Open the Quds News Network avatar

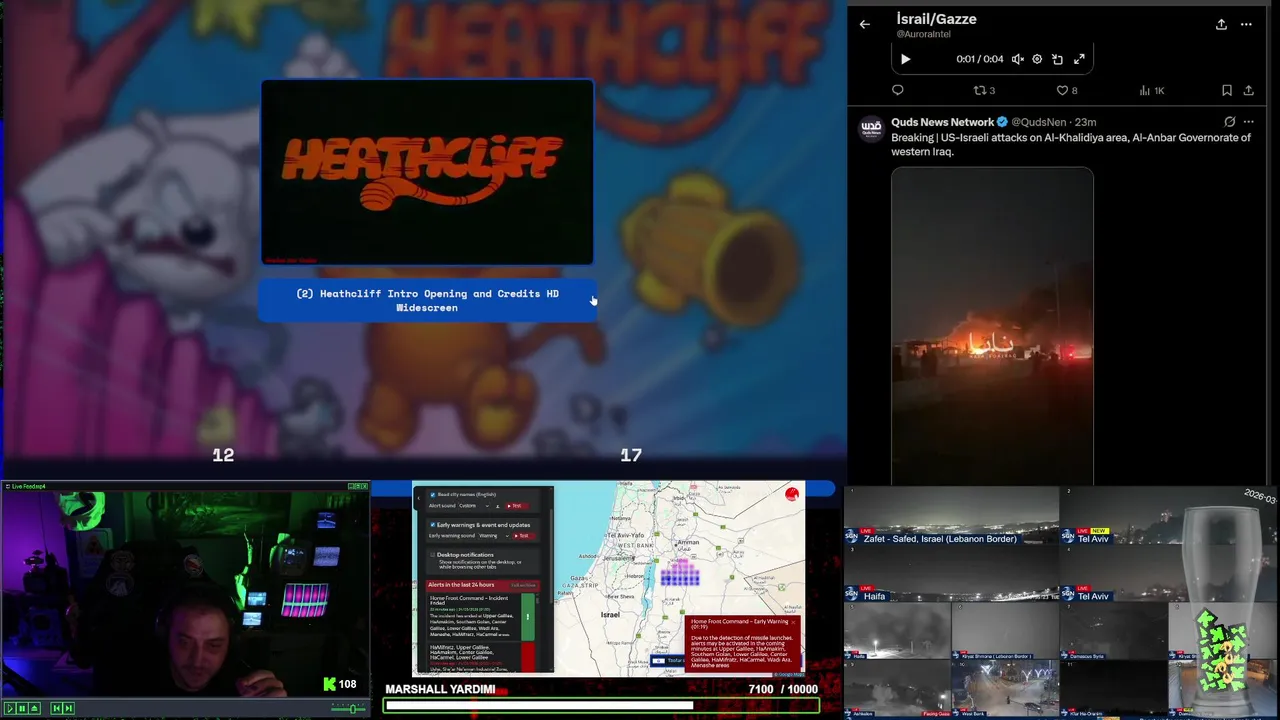pos(871,127)
